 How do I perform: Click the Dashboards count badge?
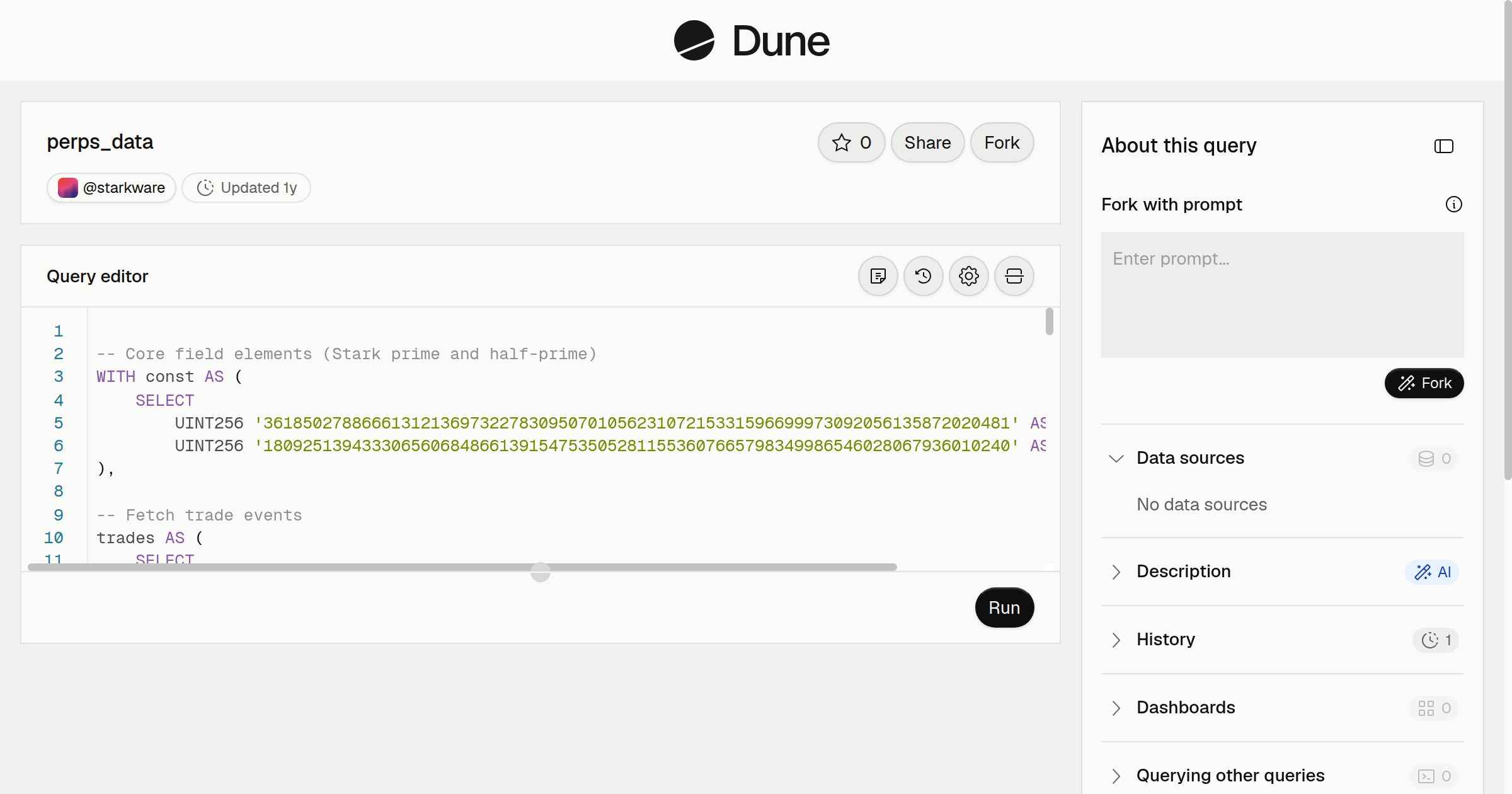(1434, 708)
